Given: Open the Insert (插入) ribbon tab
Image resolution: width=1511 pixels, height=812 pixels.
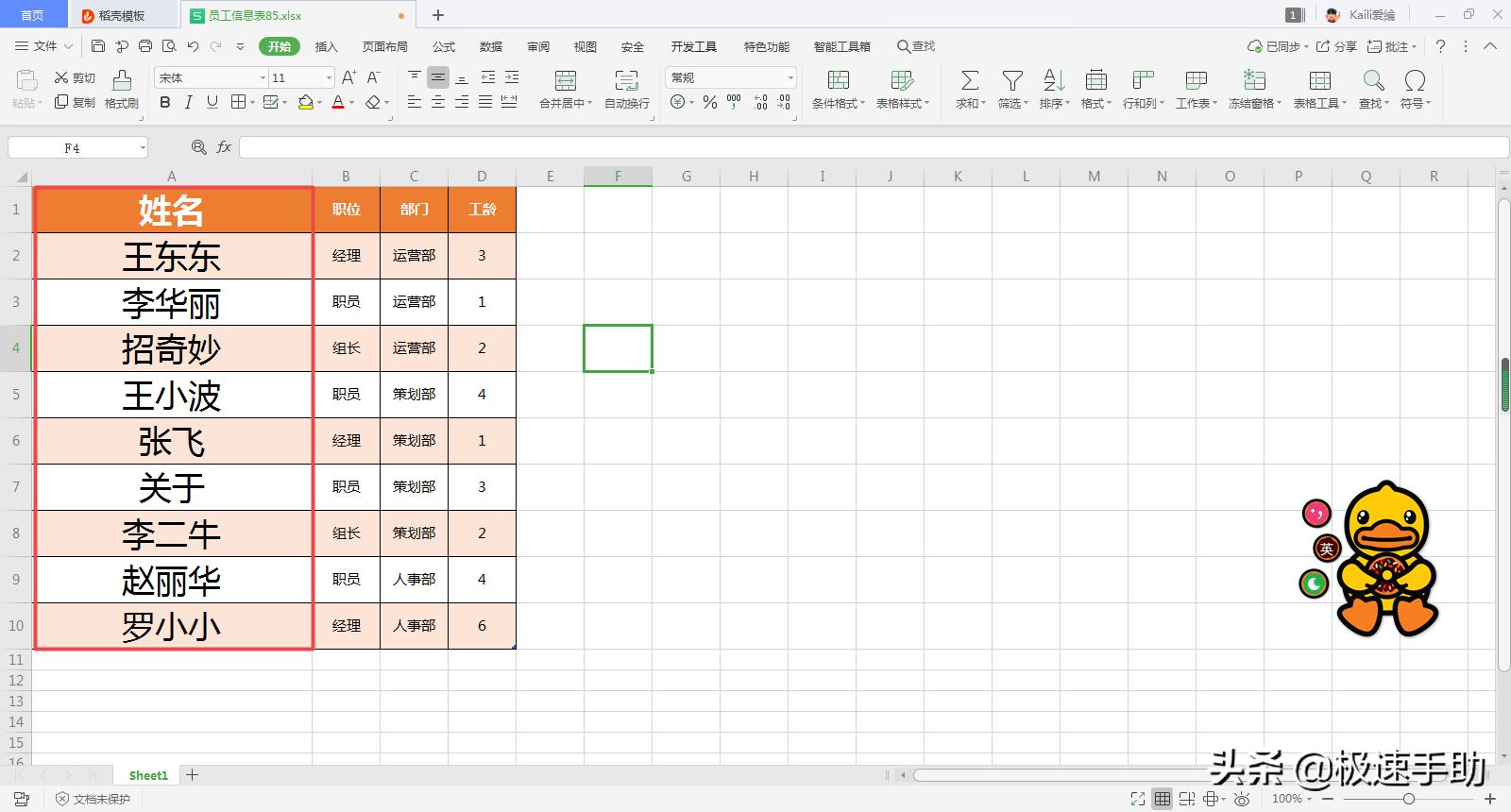Looking at the screenshot, I should tap(326, 46).
